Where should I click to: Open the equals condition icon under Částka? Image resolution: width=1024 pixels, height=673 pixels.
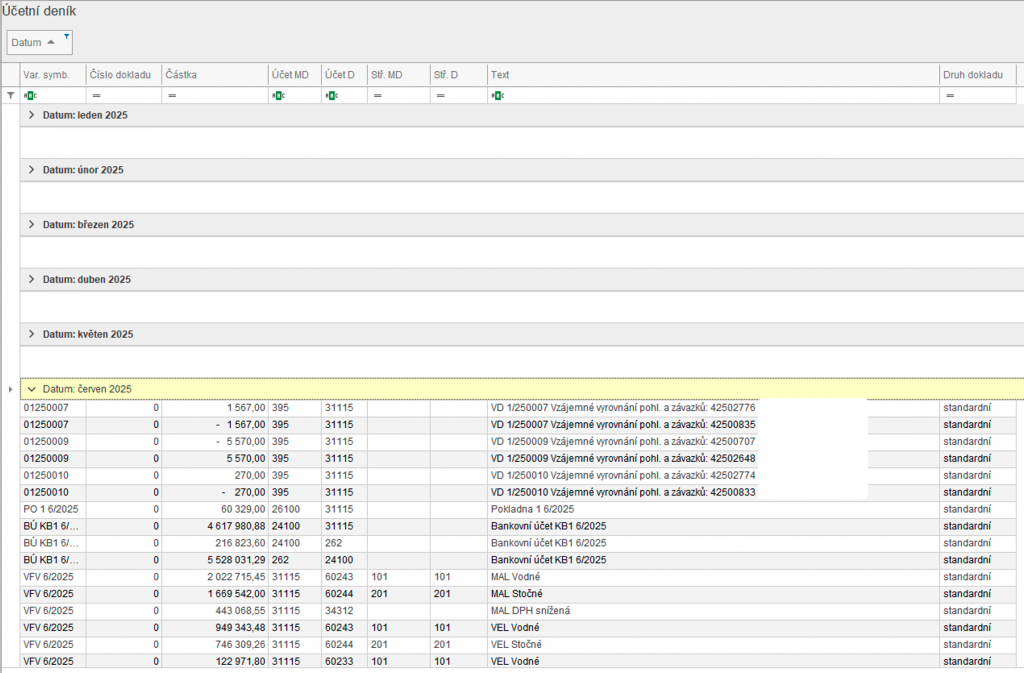point(172,95)
